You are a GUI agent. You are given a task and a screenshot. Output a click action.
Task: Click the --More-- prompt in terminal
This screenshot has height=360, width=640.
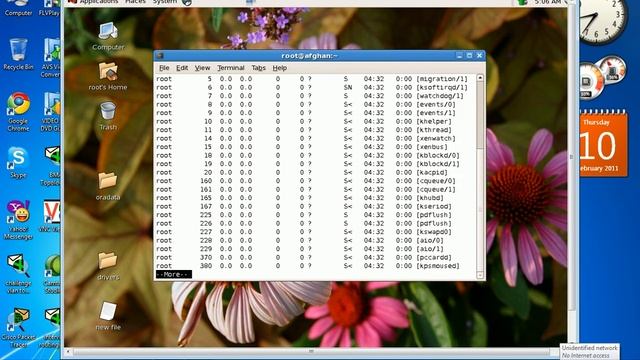coord(173,274)
